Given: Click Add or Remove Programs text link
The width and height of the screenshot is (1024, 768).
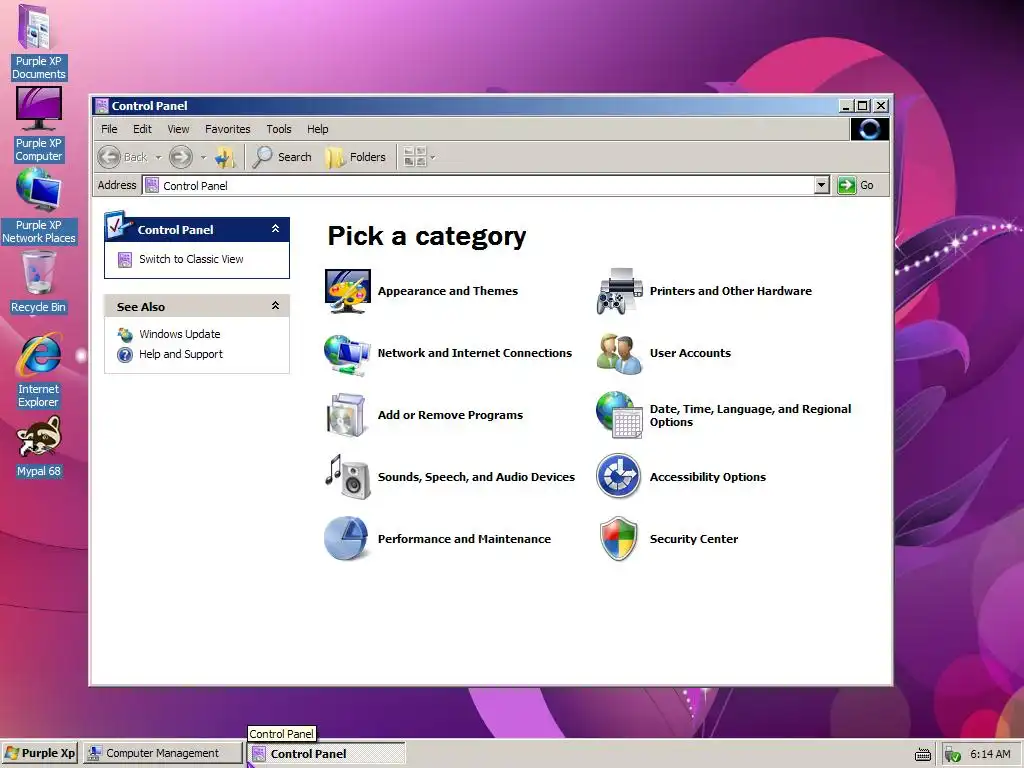Looking at the screenshot, I should 451,415.
